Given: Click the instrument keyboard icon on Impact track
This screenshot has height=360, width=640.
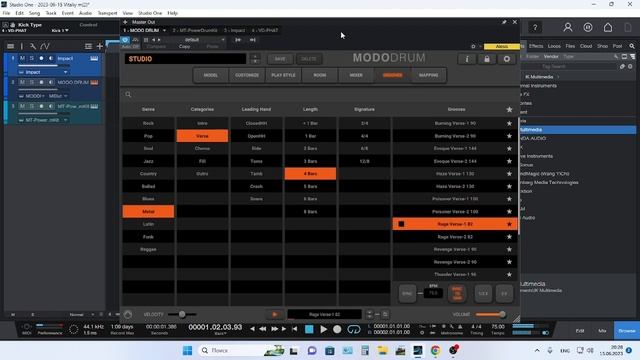Looking at the screenshot, I should [94, 58].
